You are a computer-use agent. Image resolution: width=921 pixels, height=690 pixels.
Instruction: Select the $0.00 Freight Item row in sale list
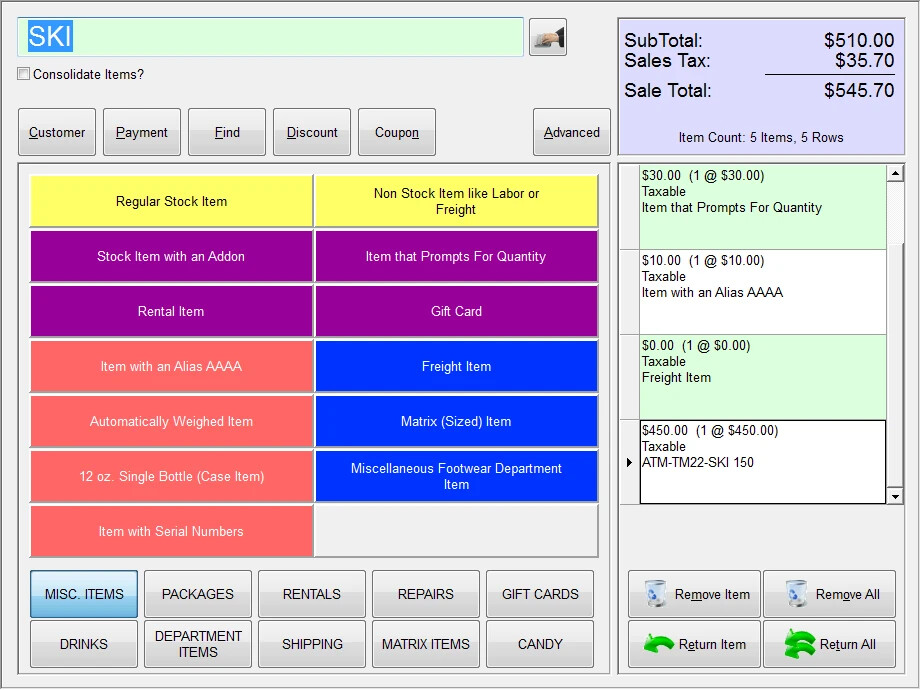tap(762, 377)
